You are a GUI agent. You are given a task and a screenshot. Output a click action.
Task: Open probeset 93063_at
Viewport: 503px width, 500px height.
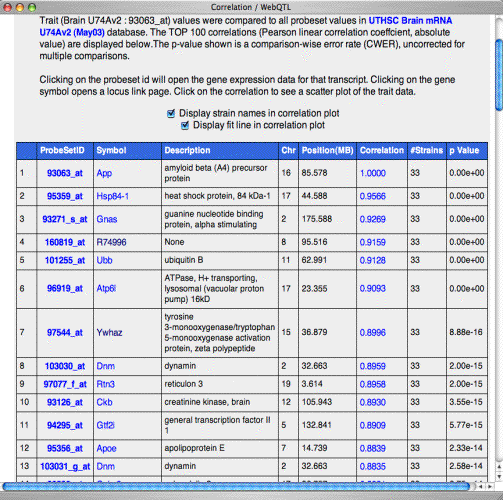click(65, 173)
